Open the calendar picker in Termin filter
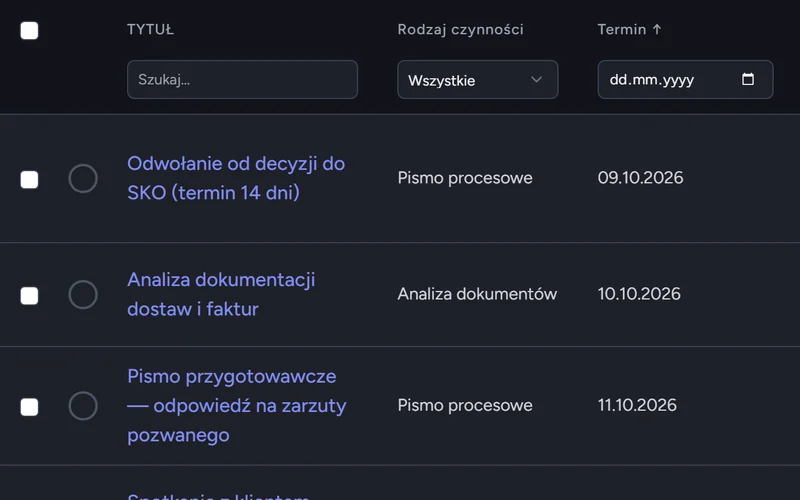Image resolution: width=800 pixels, height=500 pixels. point(747,79)
